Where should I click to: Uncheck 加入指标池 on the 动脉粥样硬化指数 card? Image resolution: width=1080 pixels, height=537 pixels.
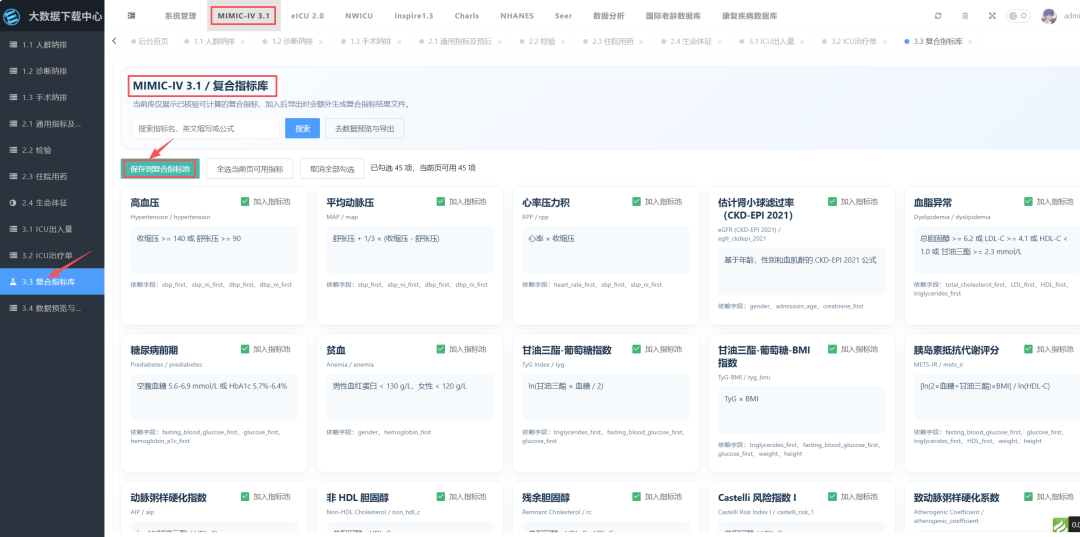245,496
